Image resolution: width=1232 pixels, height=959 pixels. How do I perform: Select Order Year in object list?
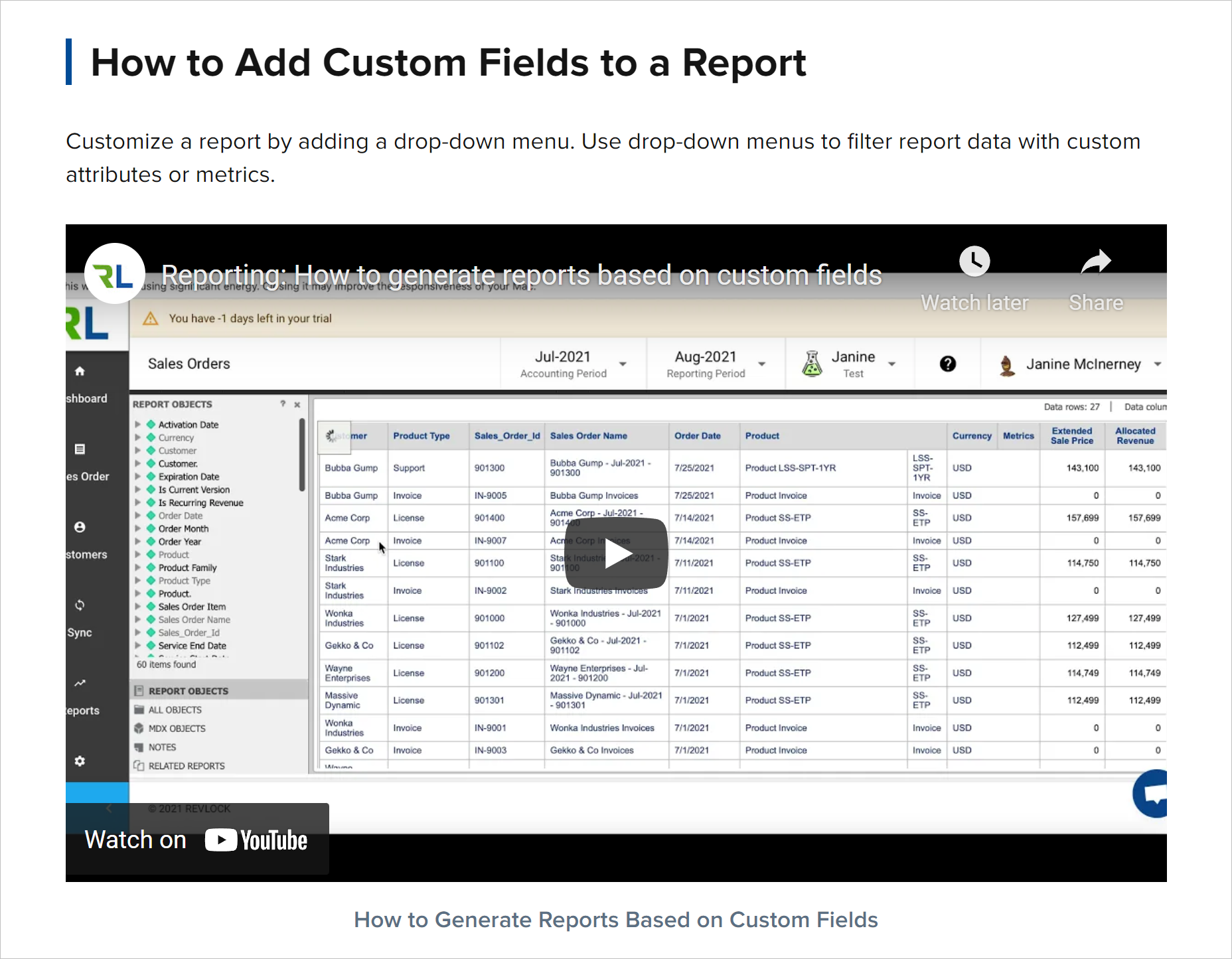179,542
